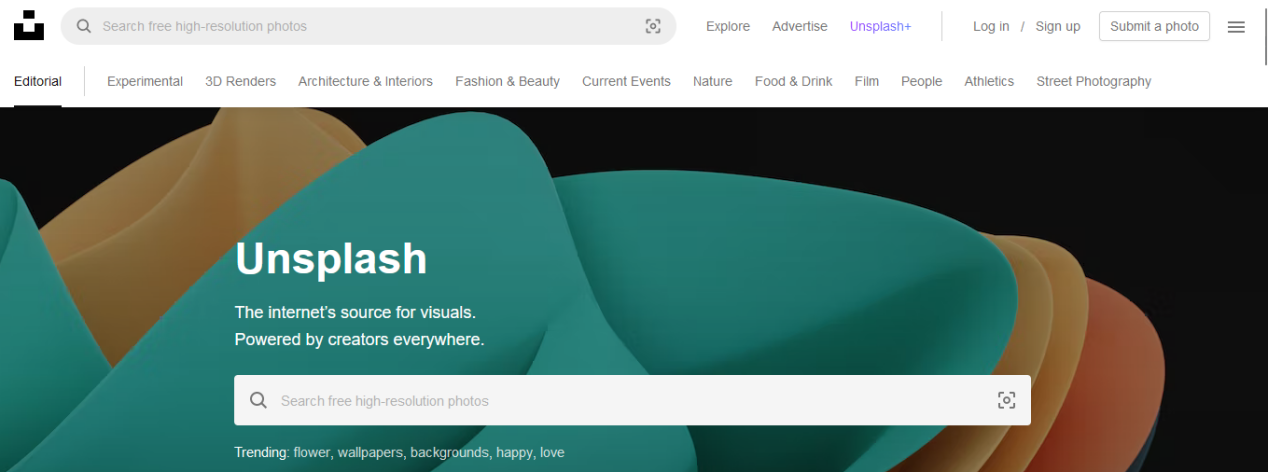This screenshot has height=472, width=1268.
Task: Click the Submit a photo button
Action: click(x=1154, y=26)
